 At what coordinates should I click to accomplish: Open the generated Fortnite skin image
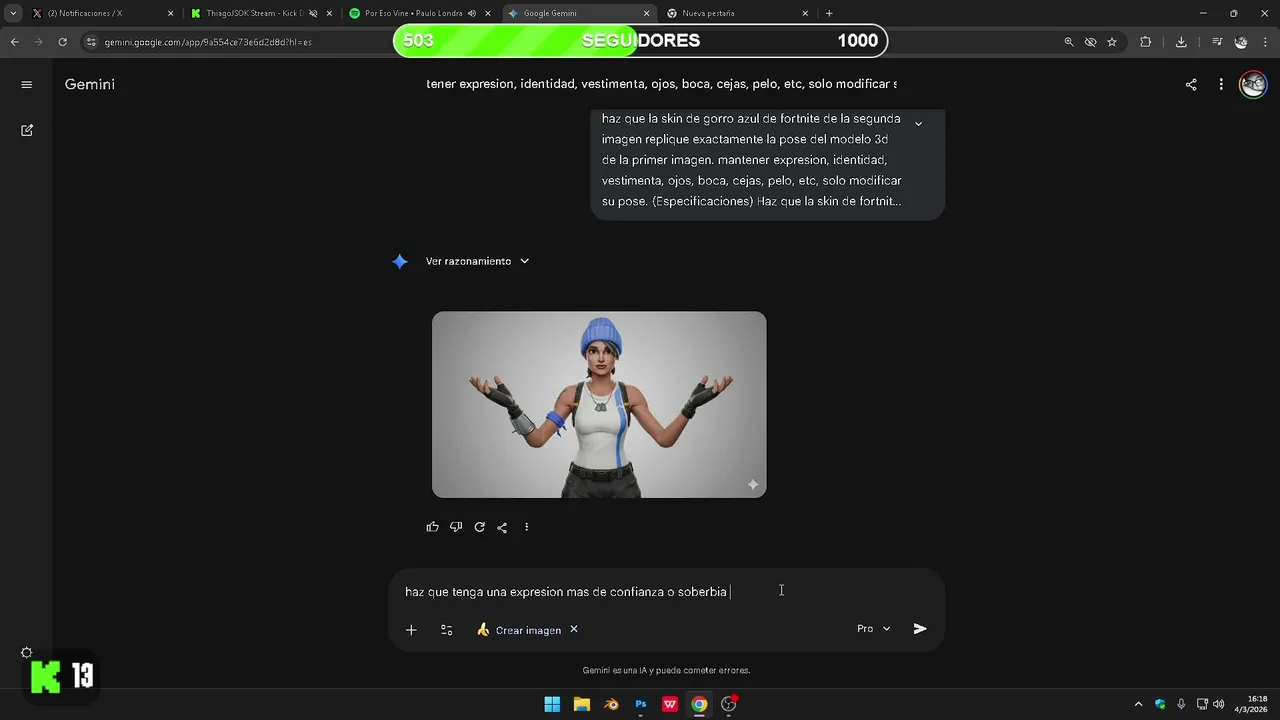[599, 404]
